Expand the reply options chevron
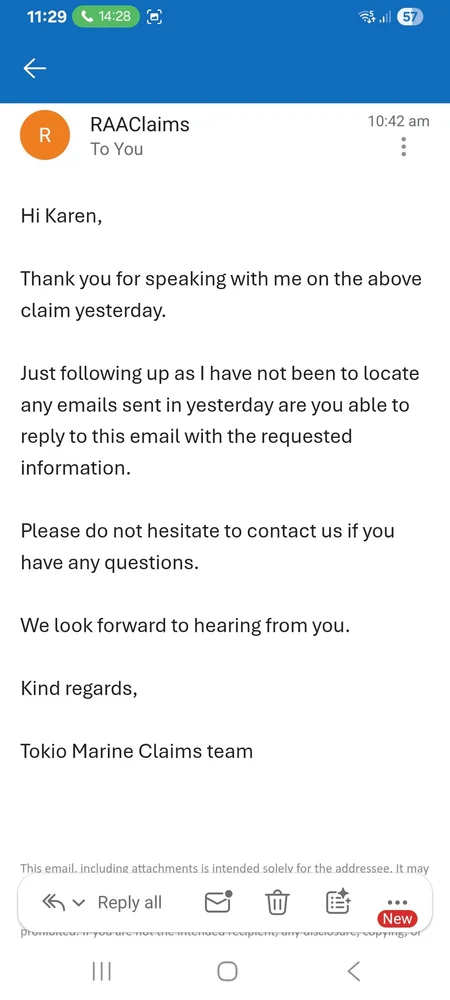The width and height of the screenshot is (450, 1000). [79, 903]
